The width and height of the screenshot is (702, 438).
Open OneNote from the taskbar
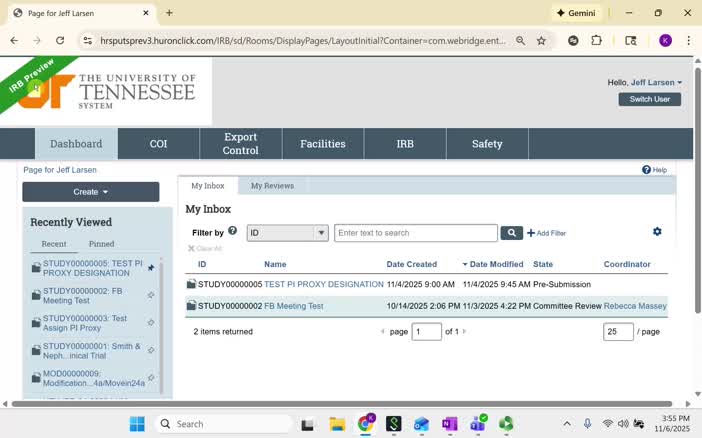449,424
